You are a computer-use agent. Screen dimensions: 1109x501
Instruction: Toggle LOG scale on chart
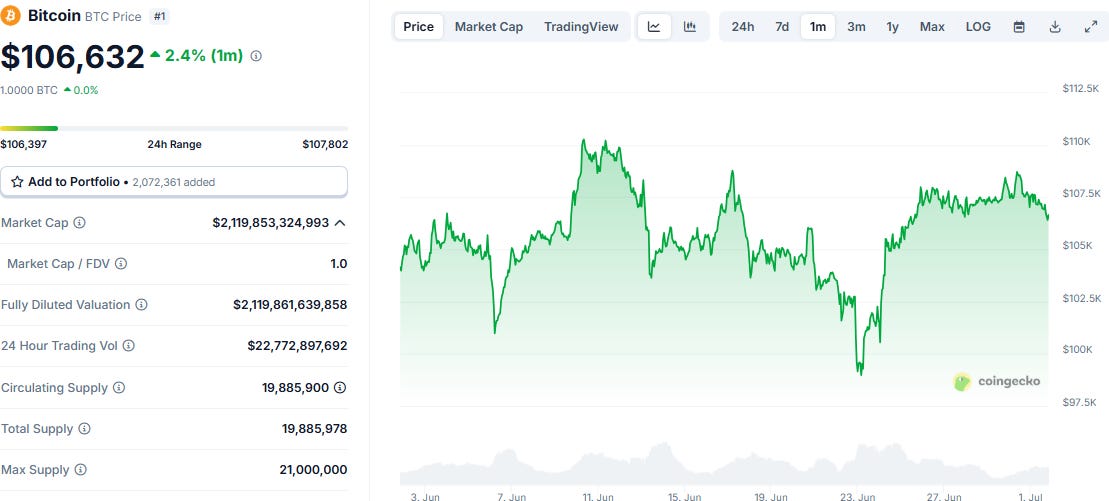point(978,27)
